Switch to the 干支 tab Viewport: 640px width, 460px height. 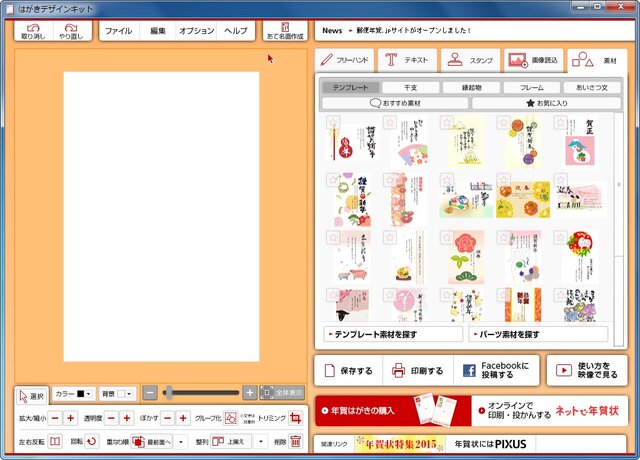pos(411,87)
